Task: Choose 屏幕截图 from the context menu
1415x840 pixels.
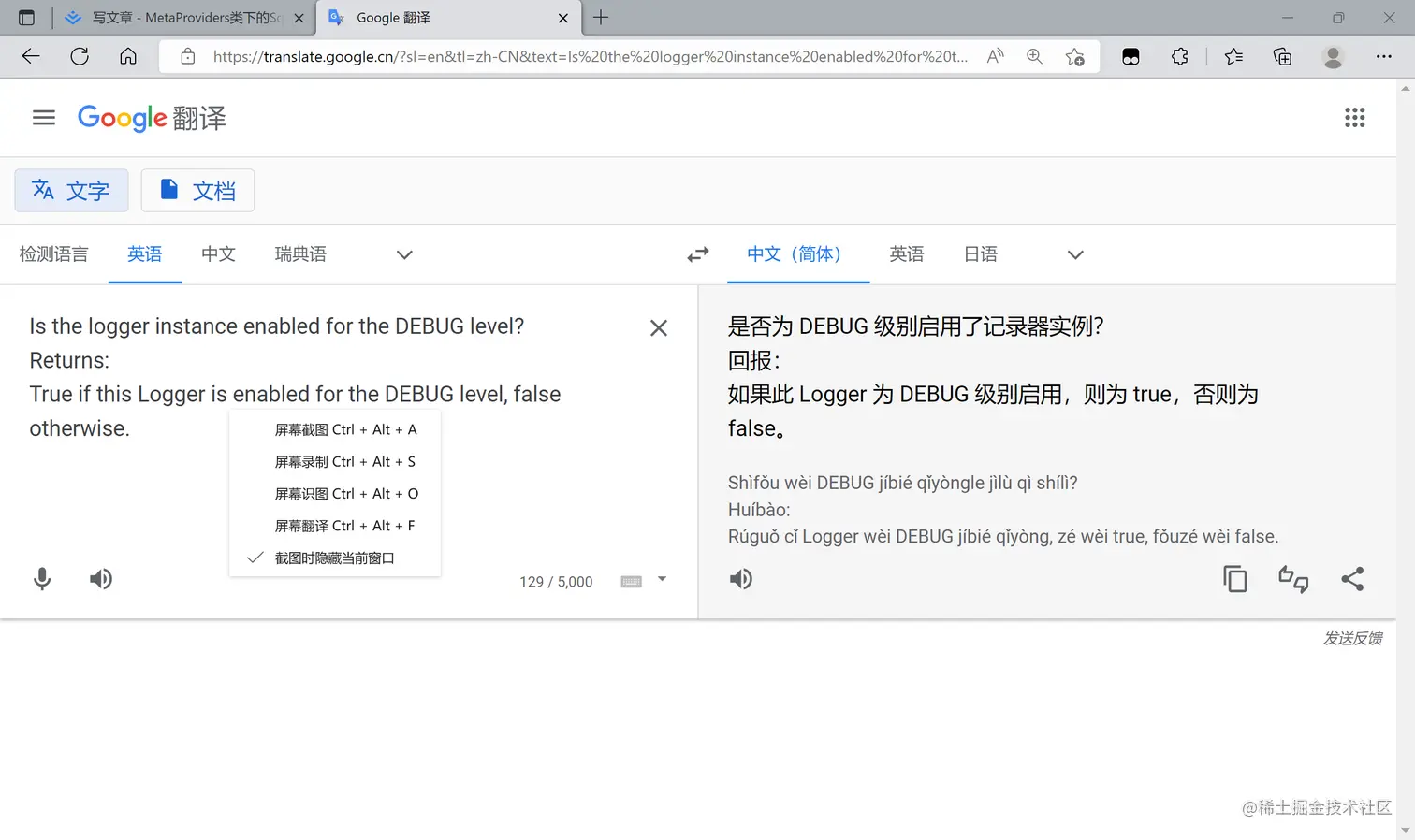Action: [334, 430]
